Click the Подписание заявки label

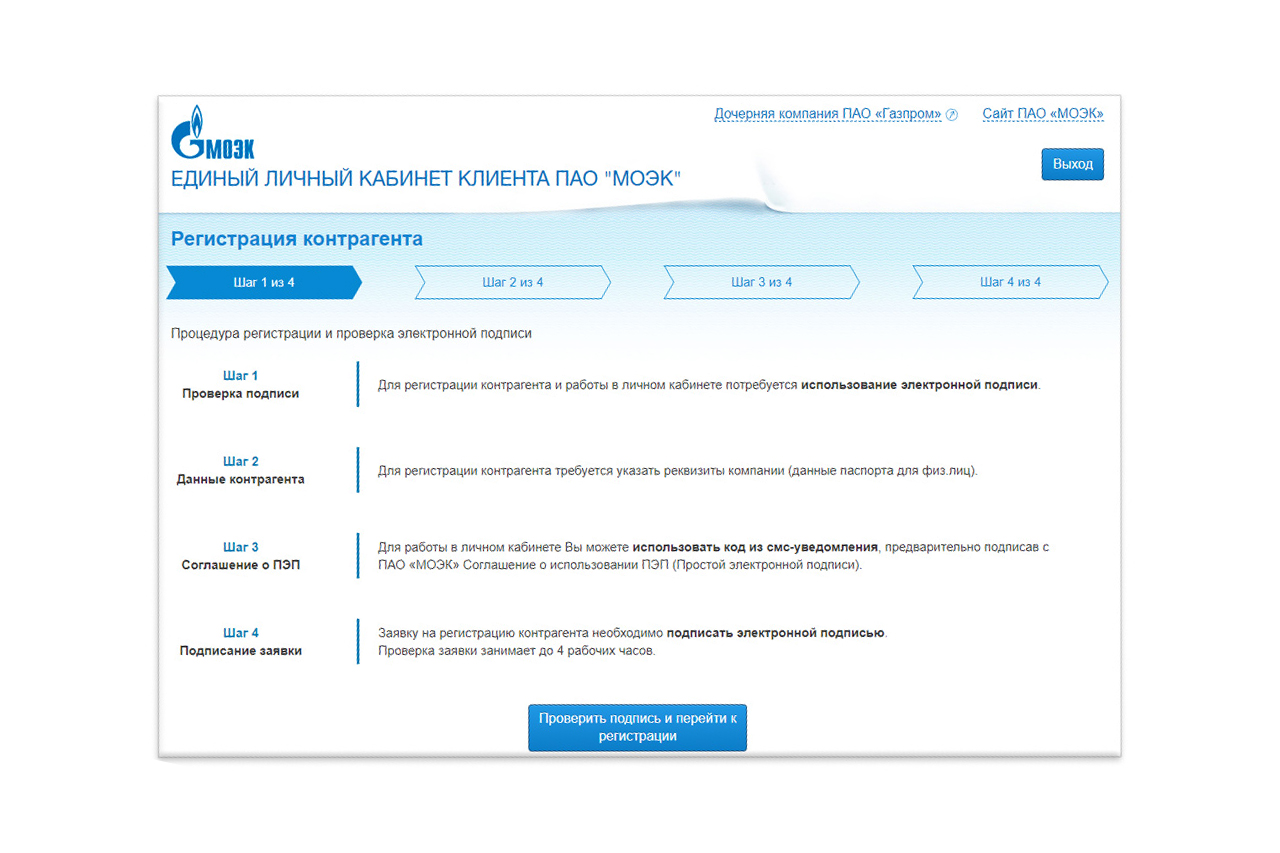pyautogui.click(x=240, y=651)
